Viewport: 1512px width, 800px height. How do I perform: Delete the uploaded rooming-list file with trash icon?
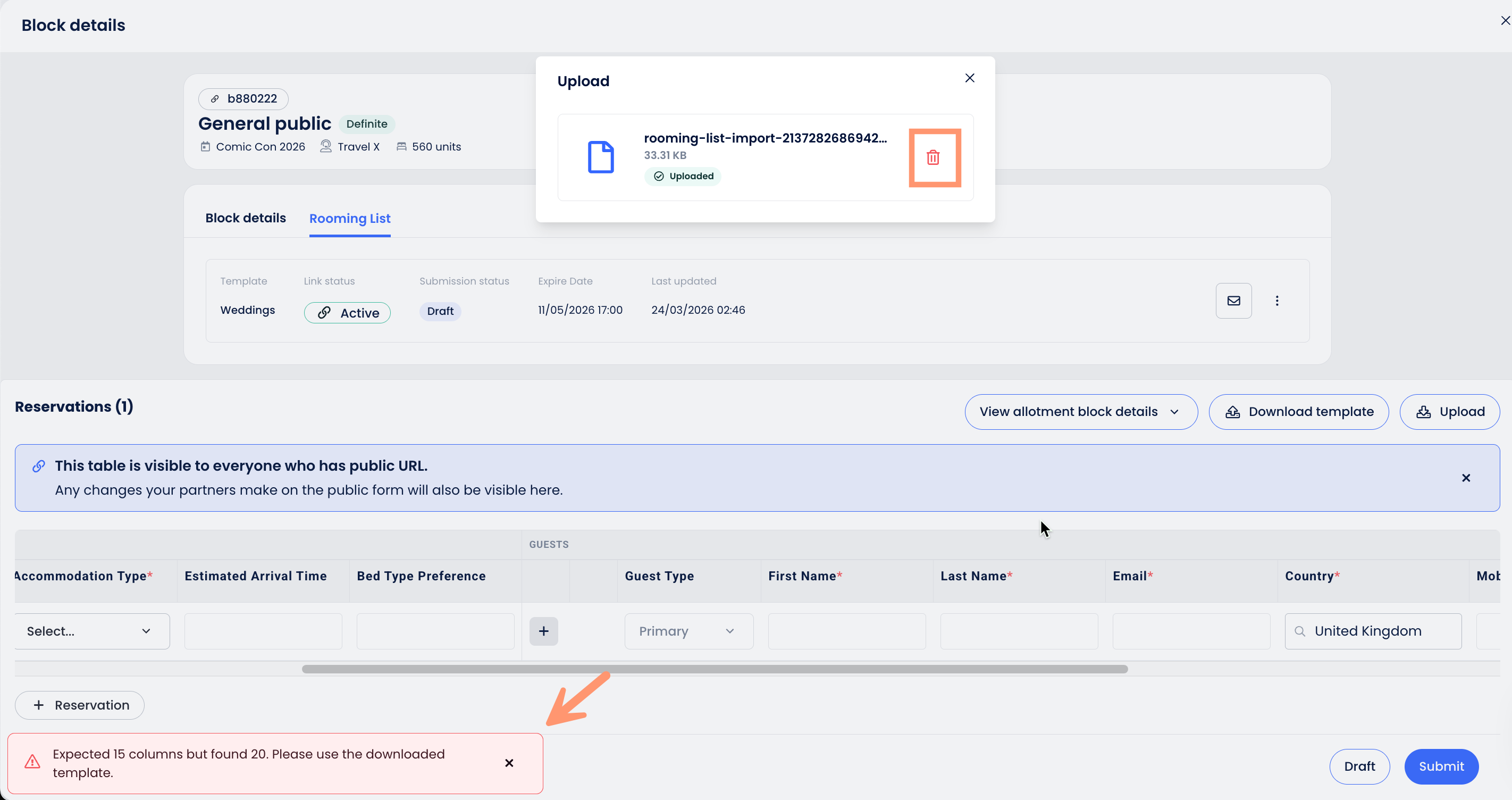(933, 157)
